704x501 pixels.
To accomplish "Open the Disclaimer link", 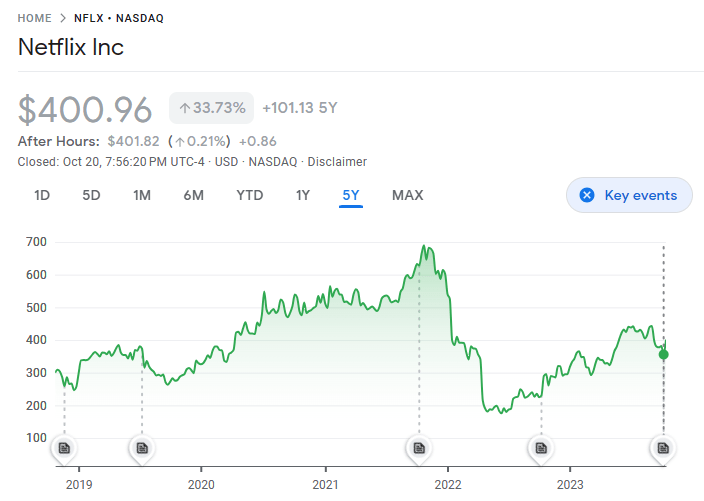I will (x=337, y=162).
